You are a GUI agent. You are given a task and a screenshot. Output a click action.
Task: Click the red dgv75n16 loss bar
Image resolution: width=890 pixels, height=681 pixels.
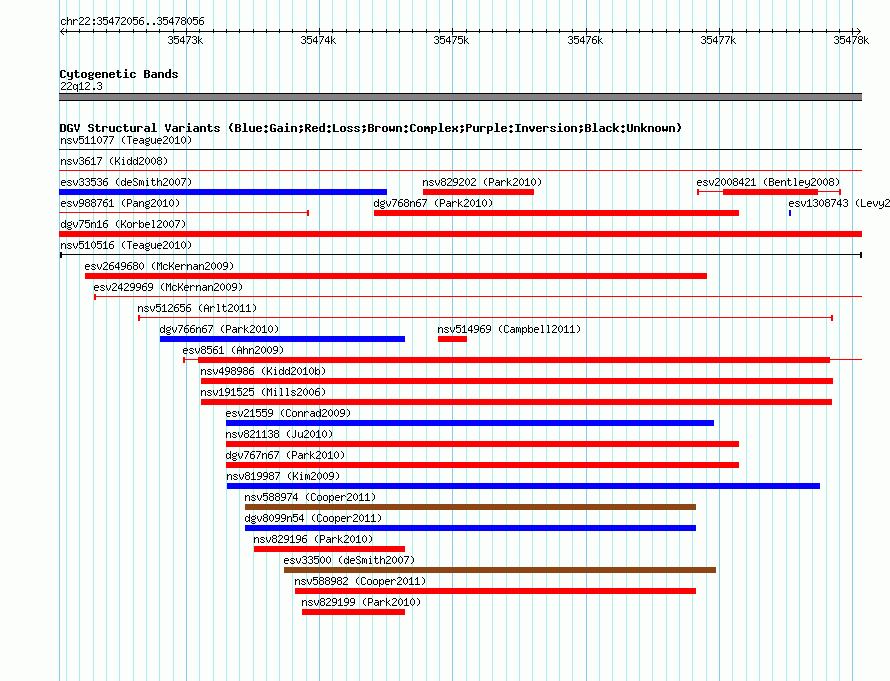point(461,234)
